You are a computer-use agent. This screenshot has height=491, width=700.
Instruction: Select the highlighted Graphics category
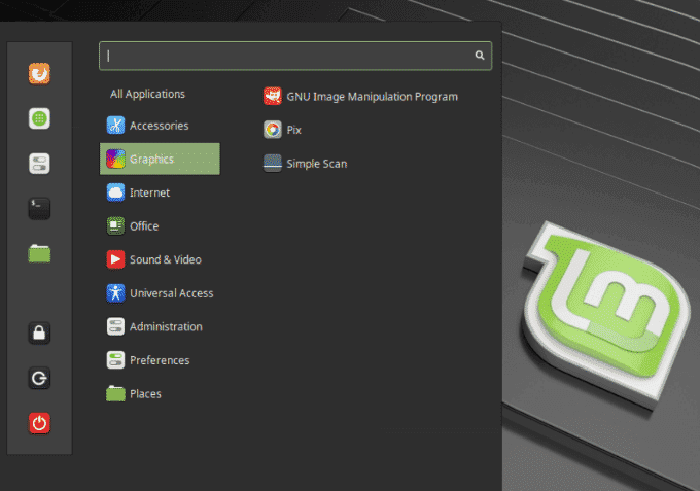click(x=160, y=159)
